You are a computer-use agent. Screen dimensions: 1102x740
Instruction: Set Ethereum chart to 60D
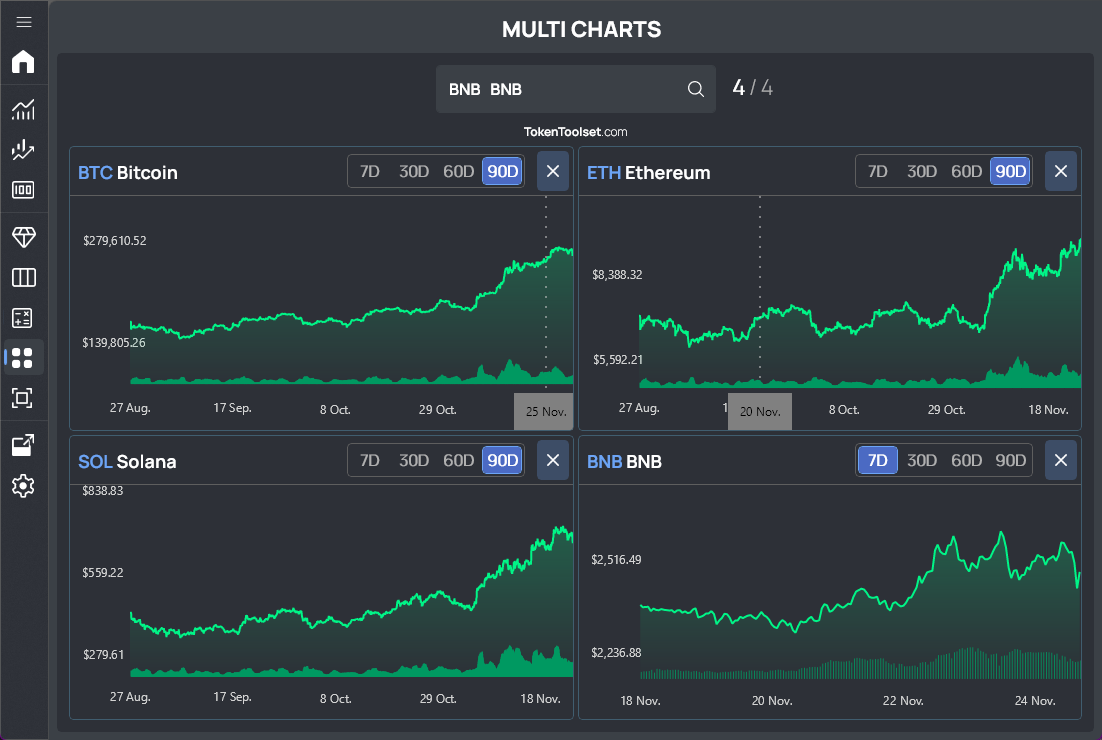[x=966, y=171]
